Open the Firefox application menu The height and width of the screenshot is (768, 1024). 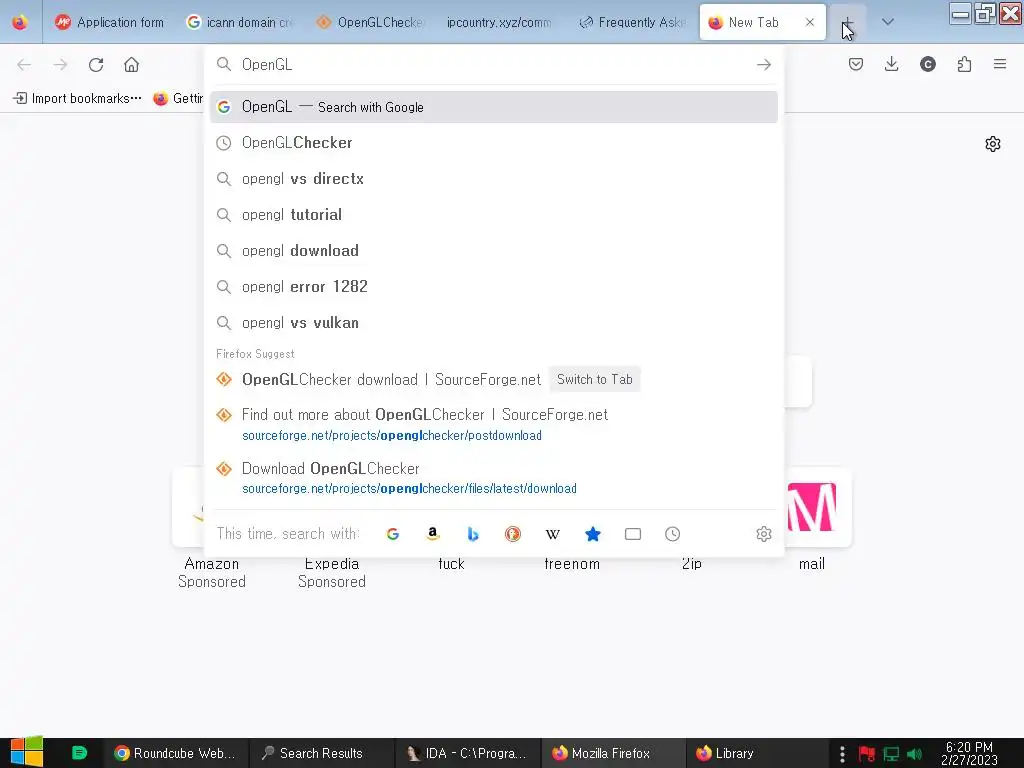[1000, 64]
